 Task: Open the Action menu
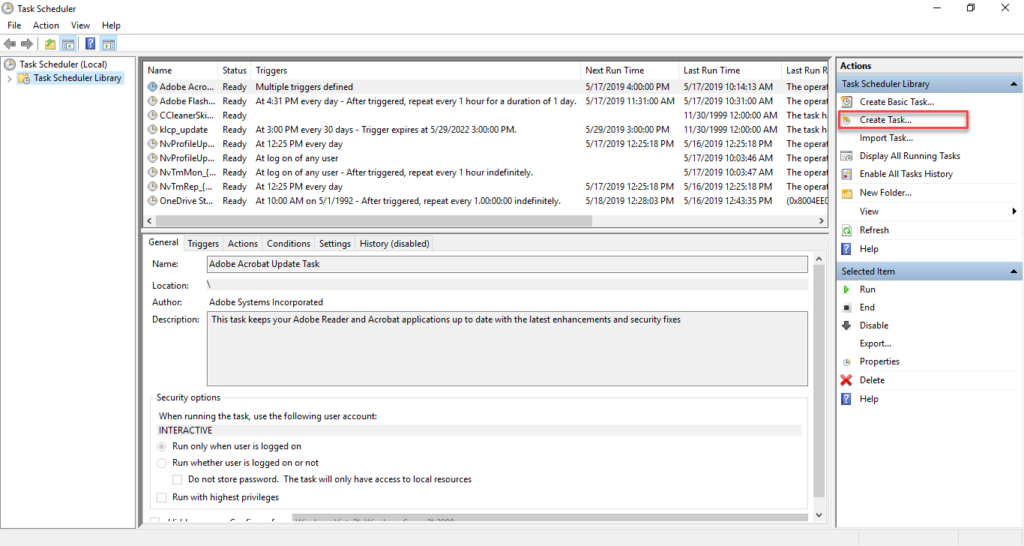(x=45, y=25)
